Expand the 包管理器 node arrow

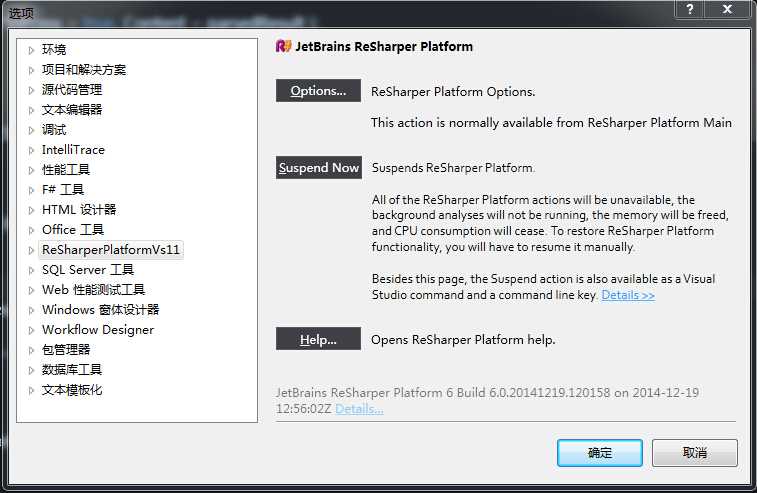31,350
